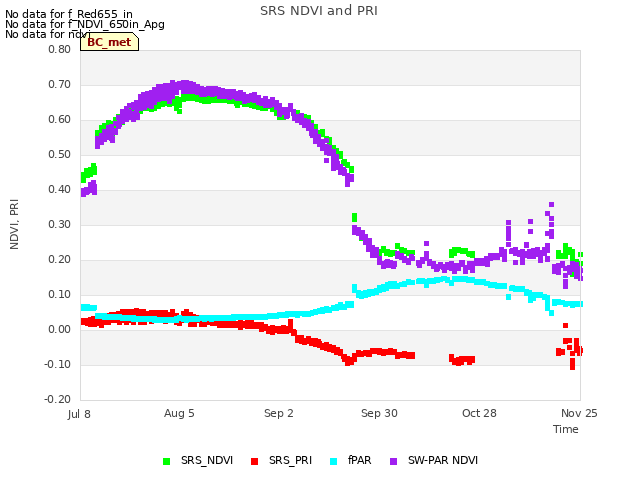Viewport: 640px width, 480px height.
Task: Click 'No data for f_NDVI_650in_Apg' message
Action: point(85,24)
